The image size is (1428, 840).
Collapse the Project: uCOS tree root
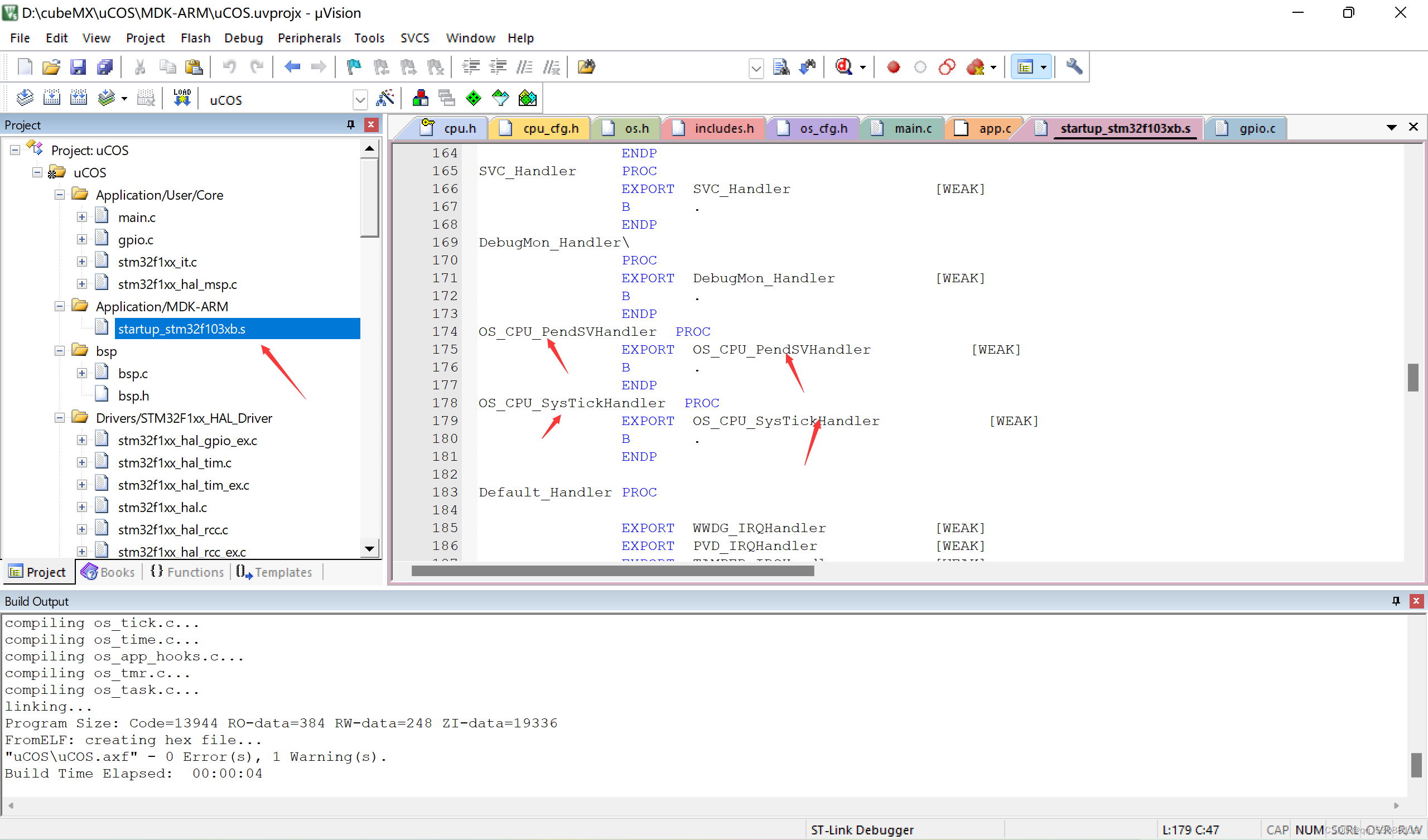click(x=15, y=150)
